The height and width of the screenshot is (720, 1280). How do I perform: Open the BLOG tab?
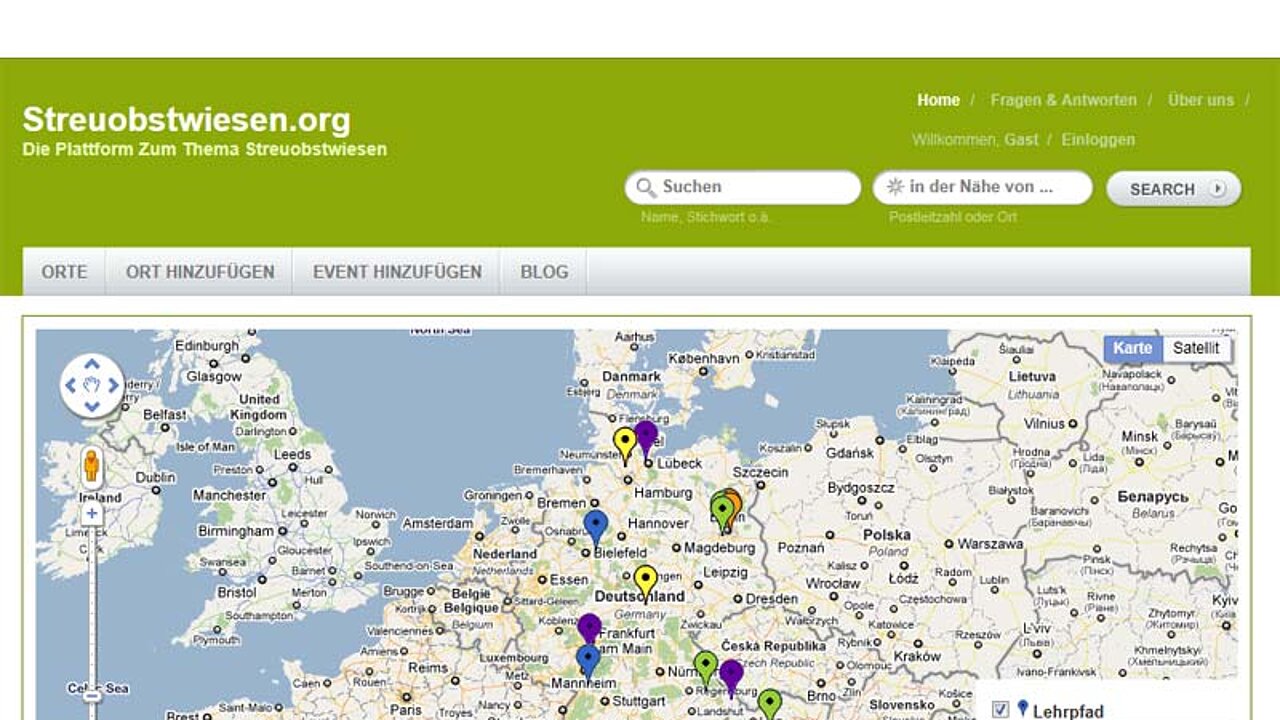(x=544, y=272)
